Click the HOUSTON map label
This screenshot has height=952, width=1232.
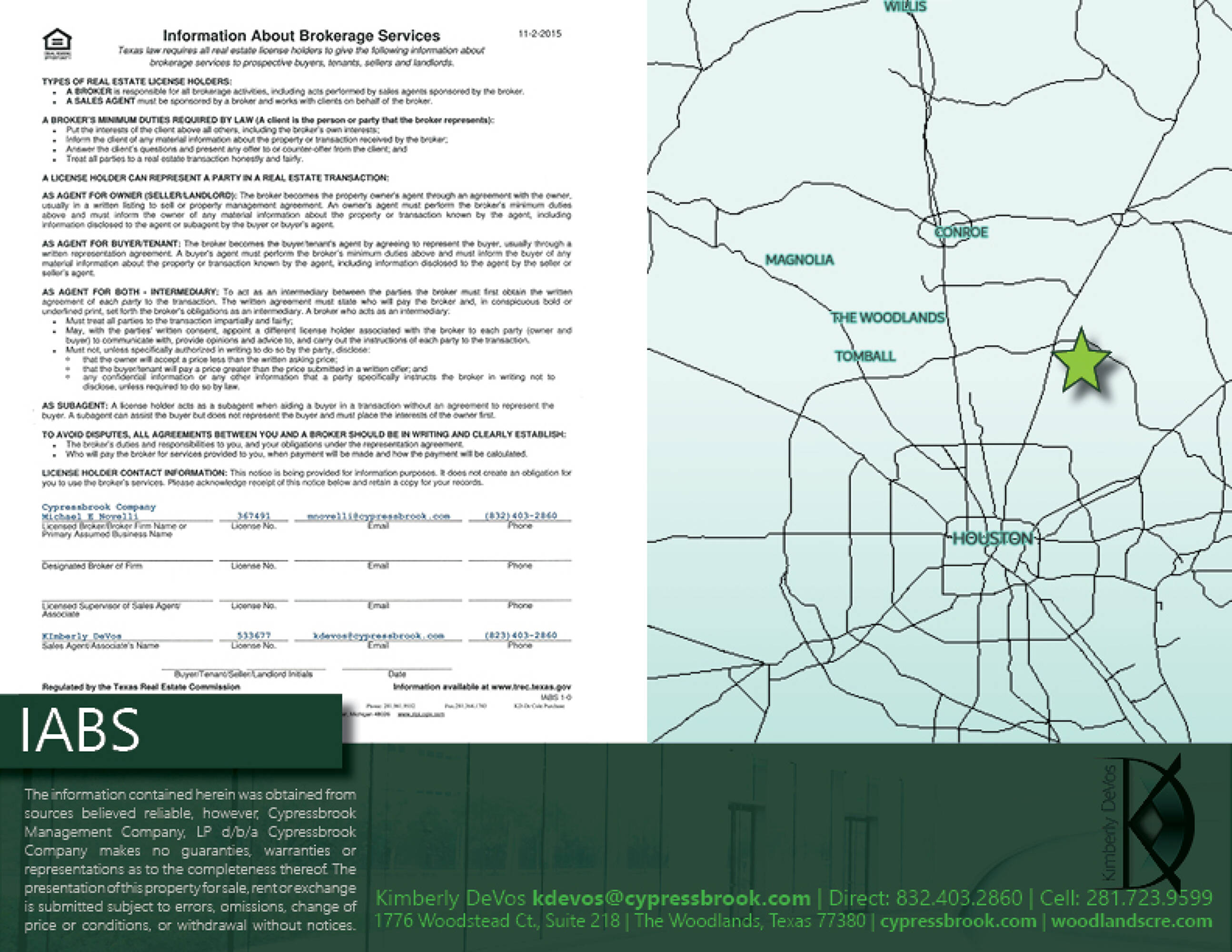pos(993,539)
